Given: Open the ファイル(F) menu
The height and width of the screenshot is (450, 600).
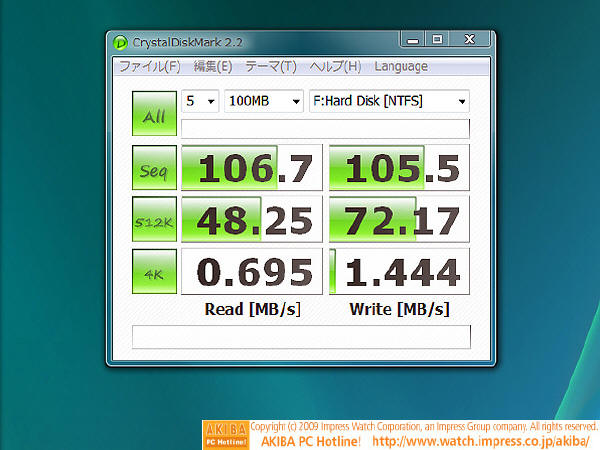Looking at the screenshot, I should point(150,67).
